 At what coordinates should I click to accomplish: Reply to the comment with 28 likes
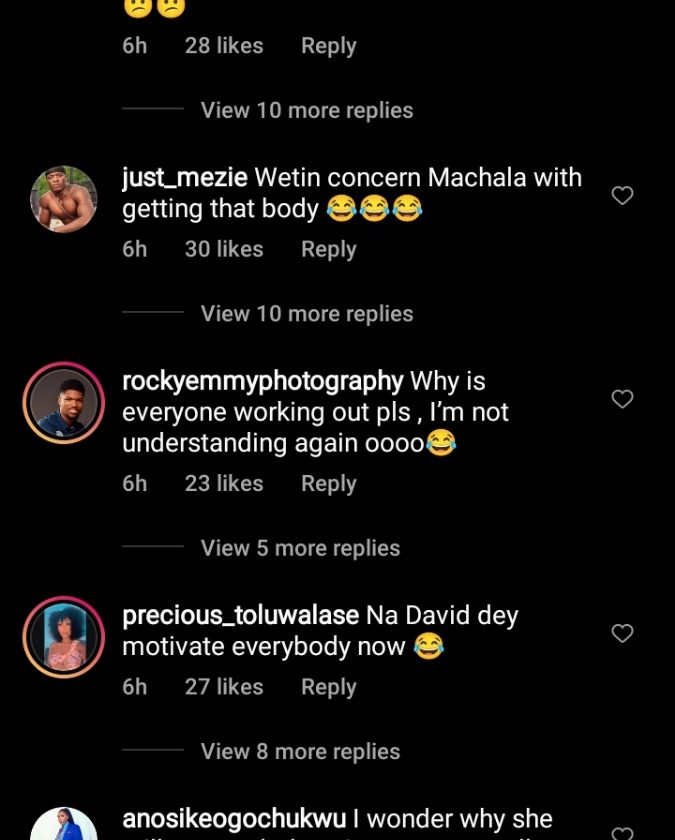pos(328,46)
